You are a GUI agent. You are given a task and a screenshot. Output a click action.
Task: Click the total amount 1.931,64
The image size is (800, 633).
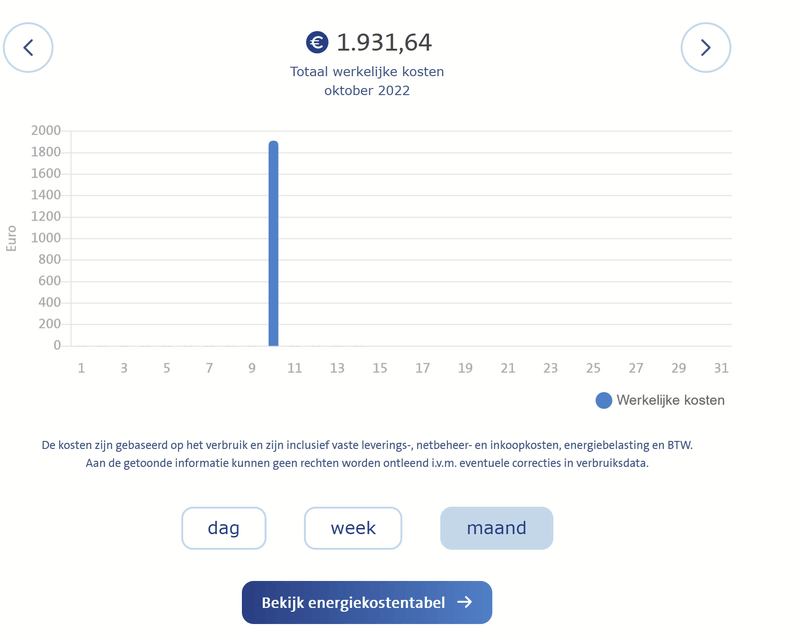coord(384,42)
